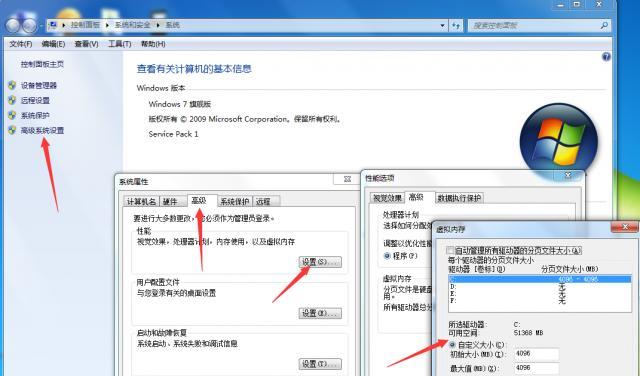Open the 帮助(H) menu
The image size is (640, 376).
point(153,44)
